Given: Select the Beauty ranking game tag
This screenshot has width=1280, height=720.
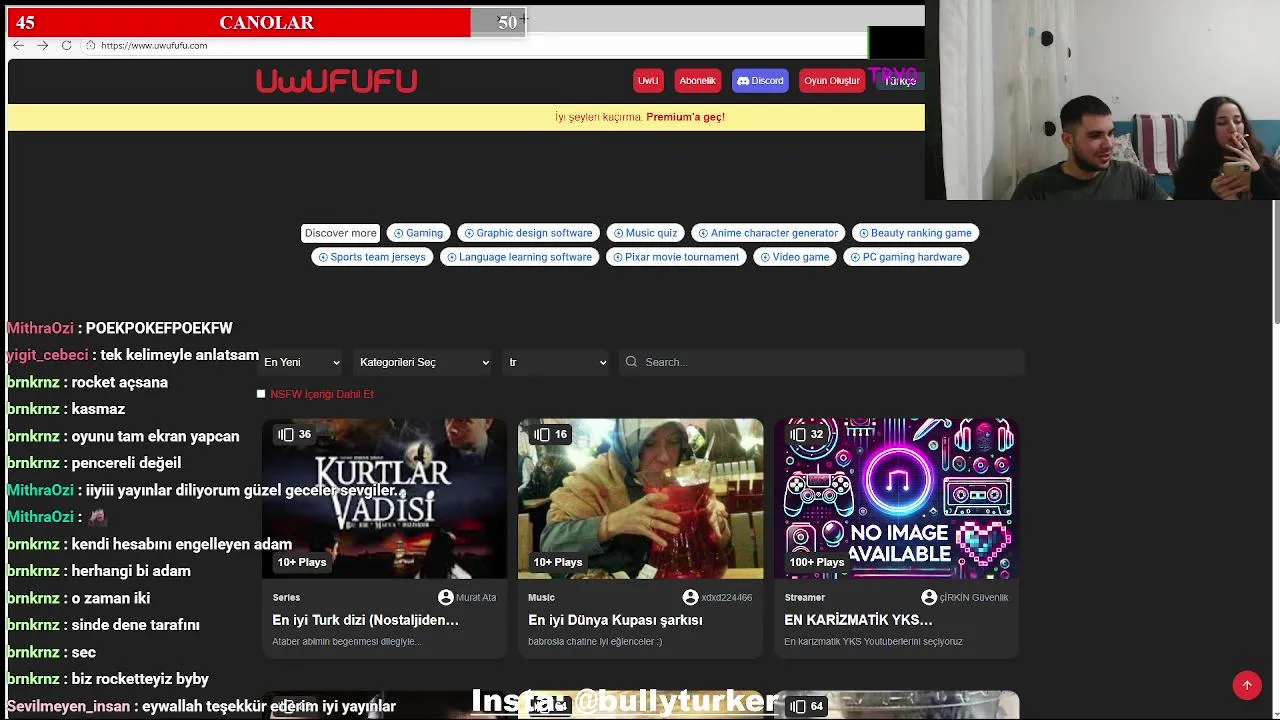Looking at the screenshot, I should pyautogui.click(x=915, y=233).
